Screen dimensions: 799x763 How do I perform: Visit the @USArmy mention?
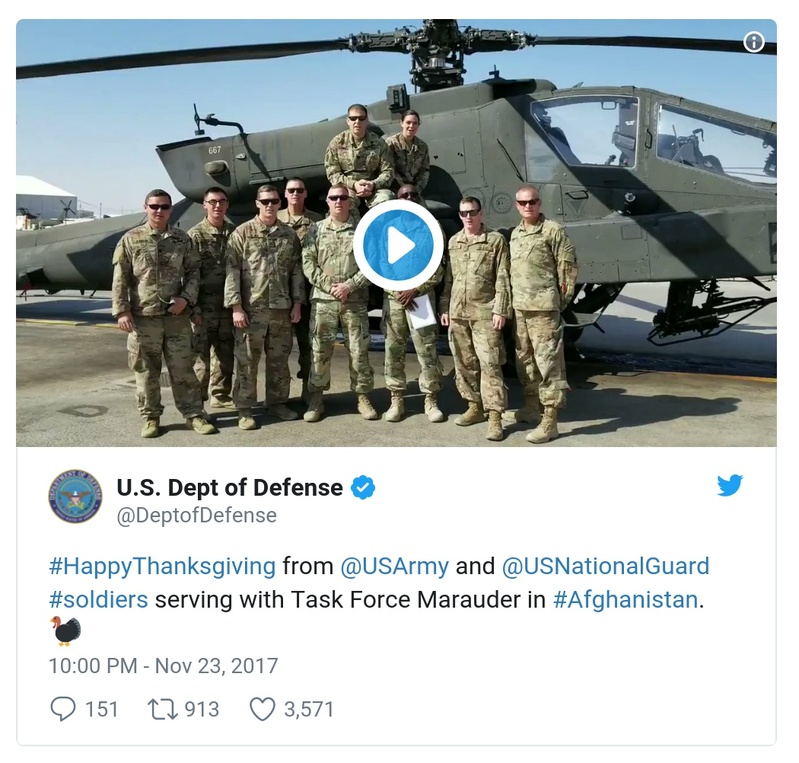[x=394, y=566]
